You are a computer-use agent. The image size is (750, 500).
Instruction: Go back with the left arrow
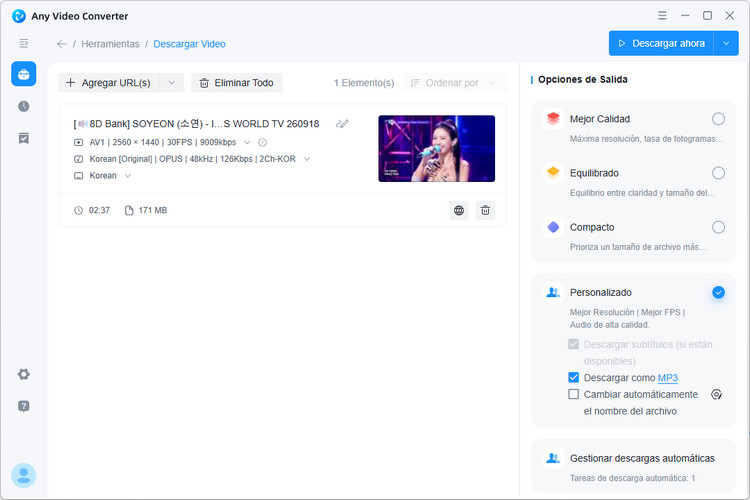click(x=61, y=44)
